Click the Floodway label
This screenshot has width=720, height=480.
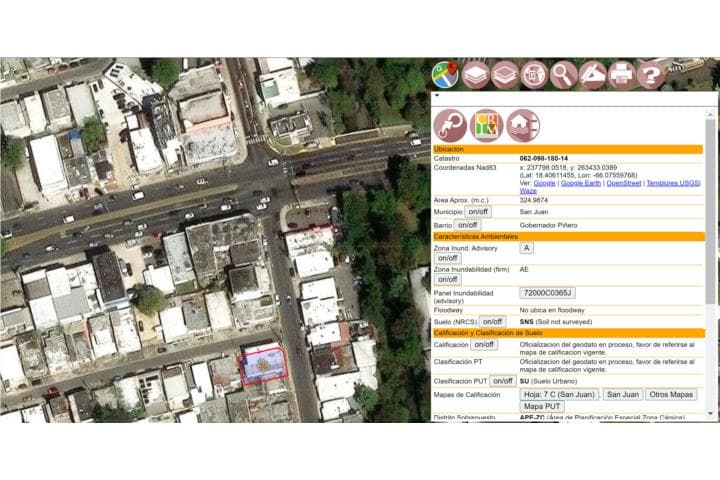[x=448, y=311]
